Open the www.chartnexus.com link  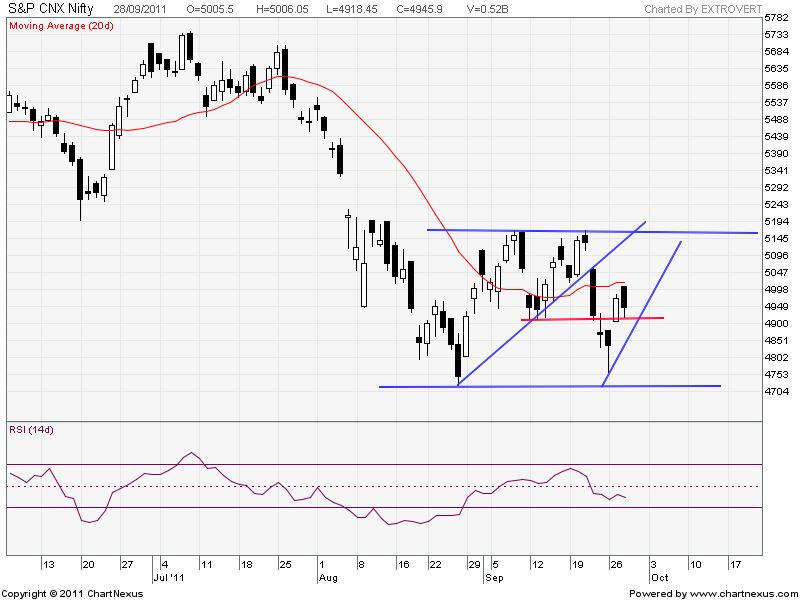click(741, 593)
